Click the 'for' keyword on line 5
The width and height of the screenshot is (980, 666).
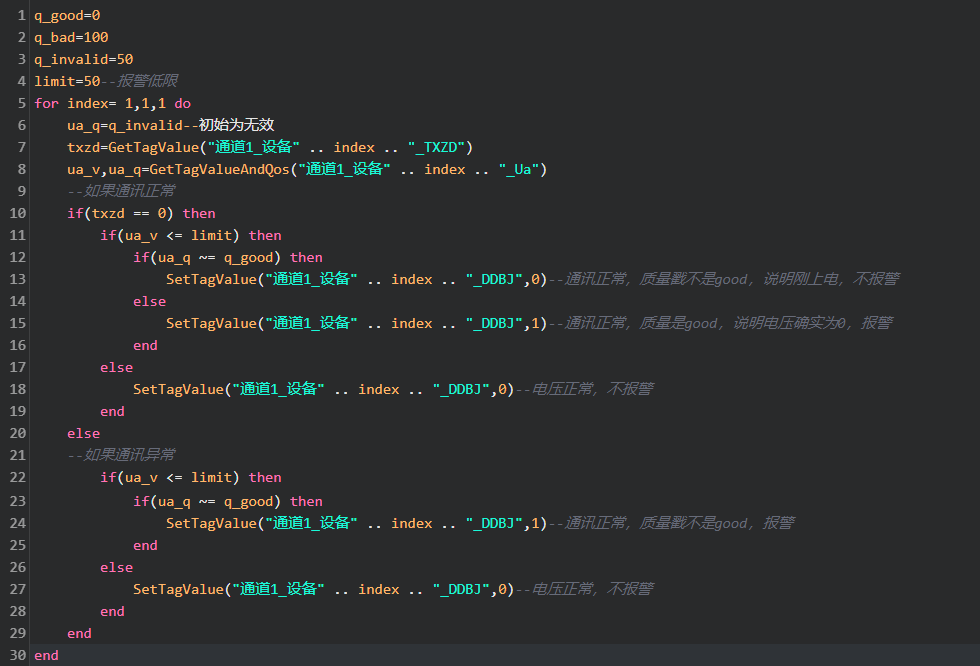pyautogui.click(x=46, y=103)
